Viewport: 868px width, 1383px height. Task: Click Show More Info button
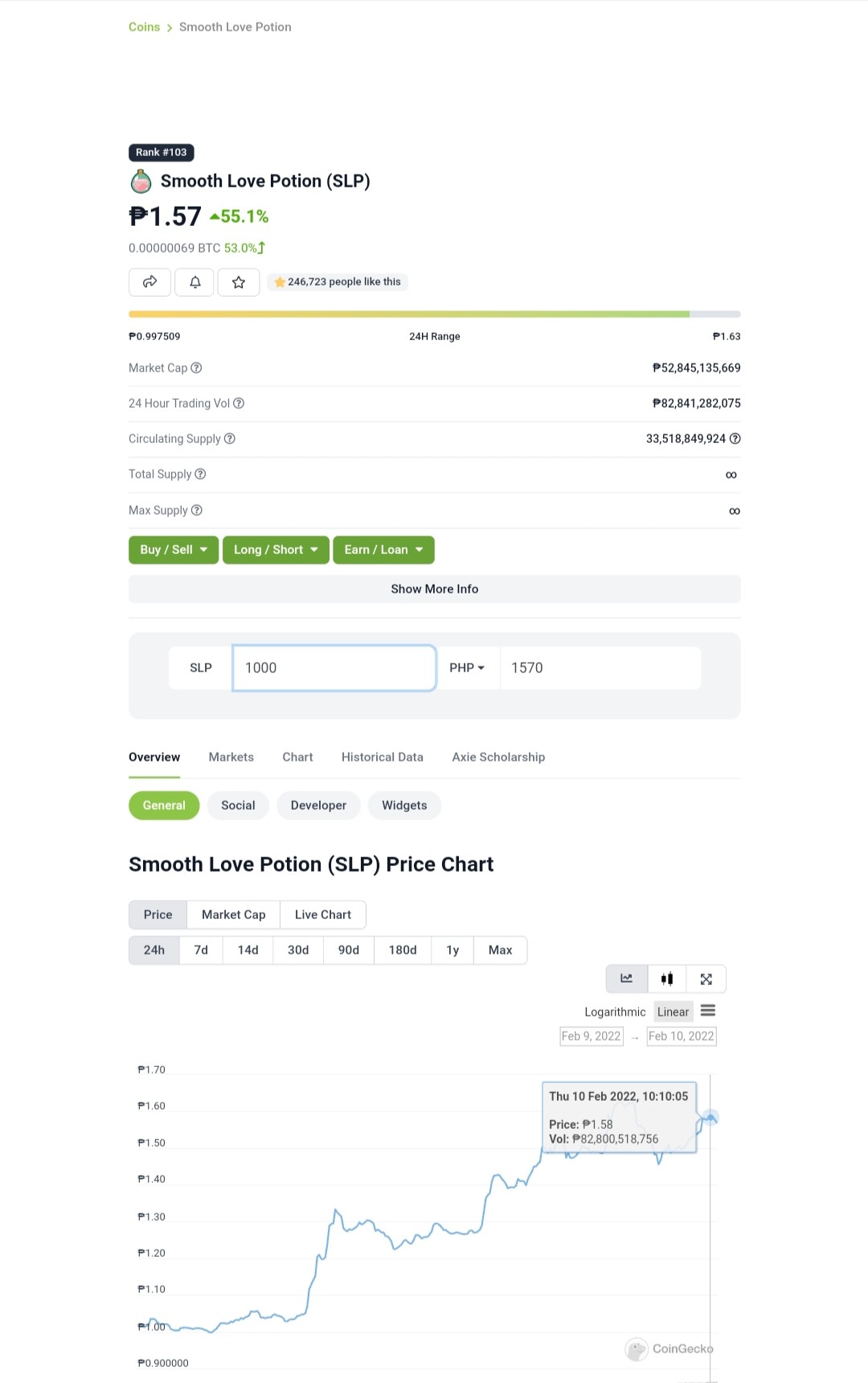tap(435, 589)
